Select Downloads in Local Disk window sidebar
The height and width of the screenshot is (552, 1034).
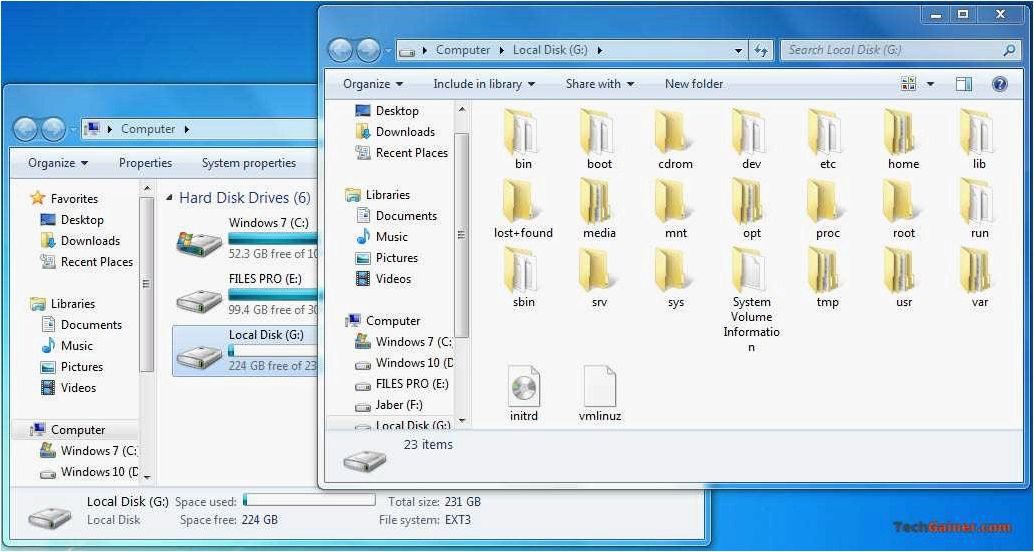point(394,132)
